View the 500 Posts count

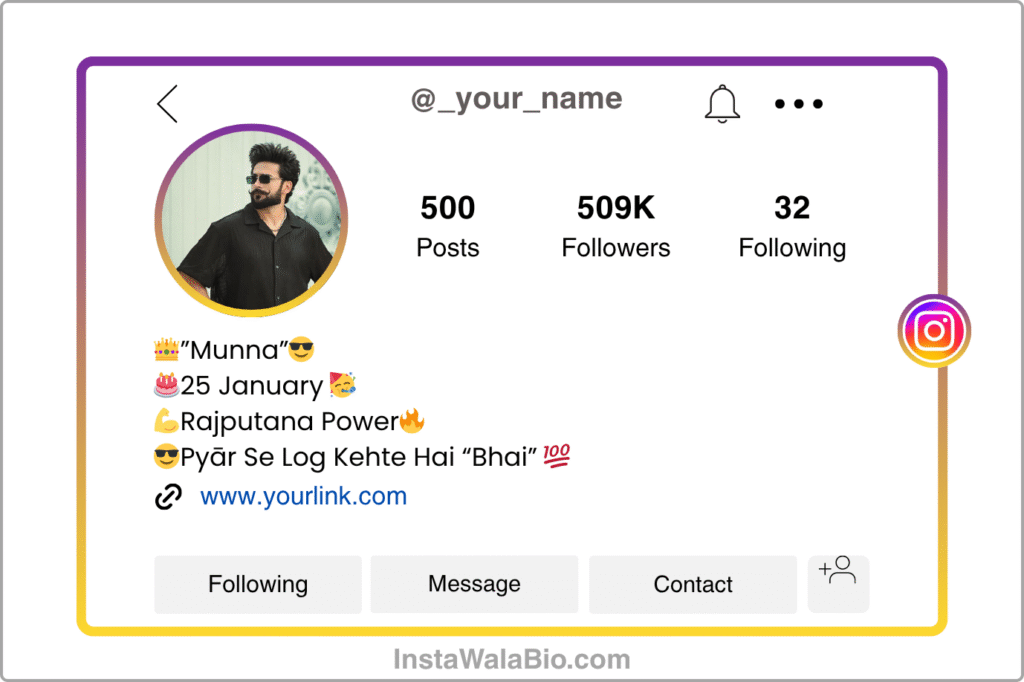tap(448, 226)
